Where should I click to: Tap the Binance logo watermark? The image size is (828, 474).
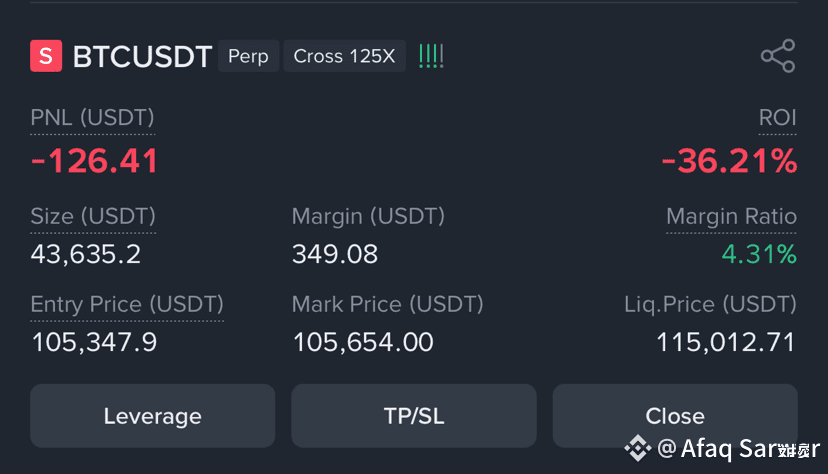(638, 448)
